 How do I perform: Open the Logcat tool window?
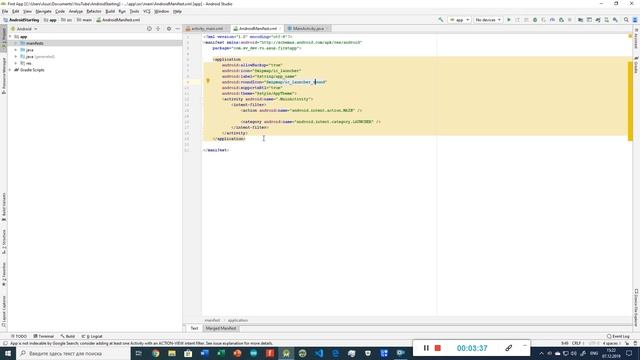[92, 336]
